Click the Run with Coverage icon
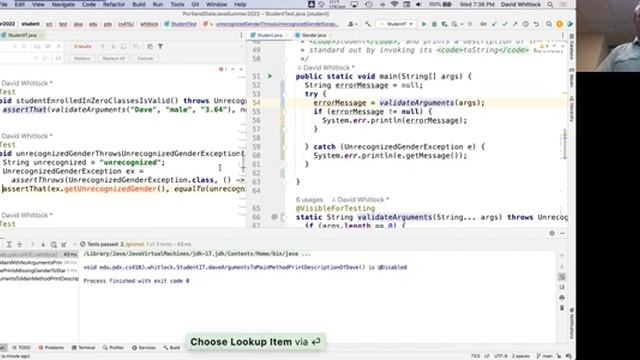640x360 pixels. click(444, 24)
